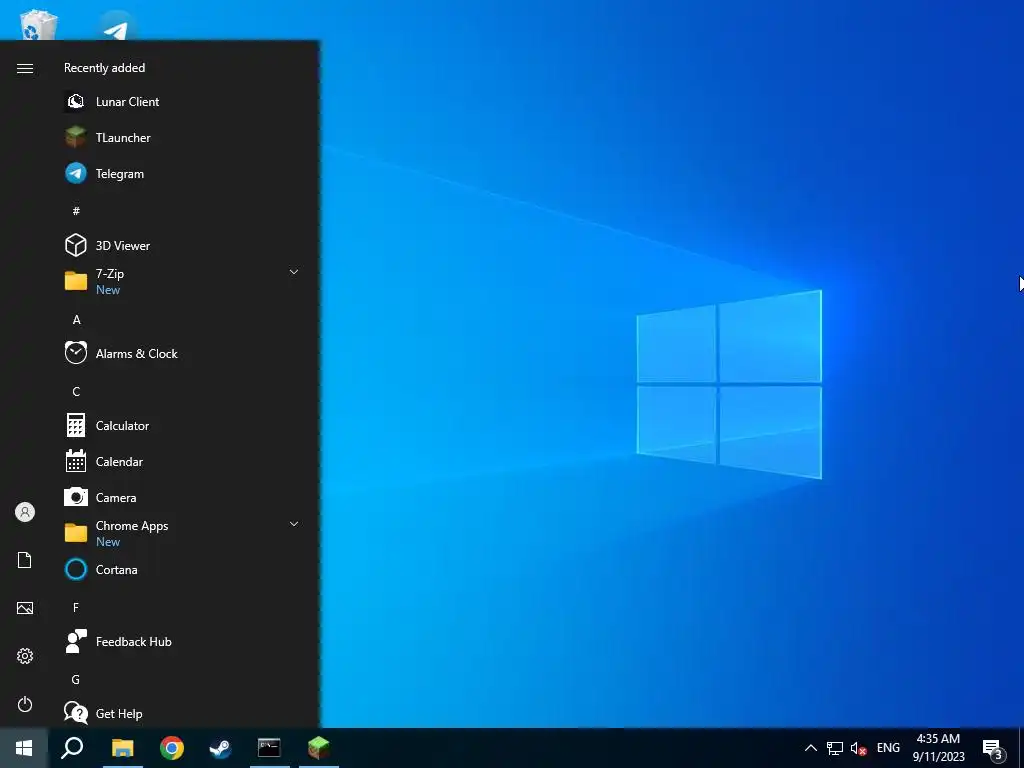Show hidden system tray icons
This screenshot has width=1024, height=768.
(x=810, y=748)
